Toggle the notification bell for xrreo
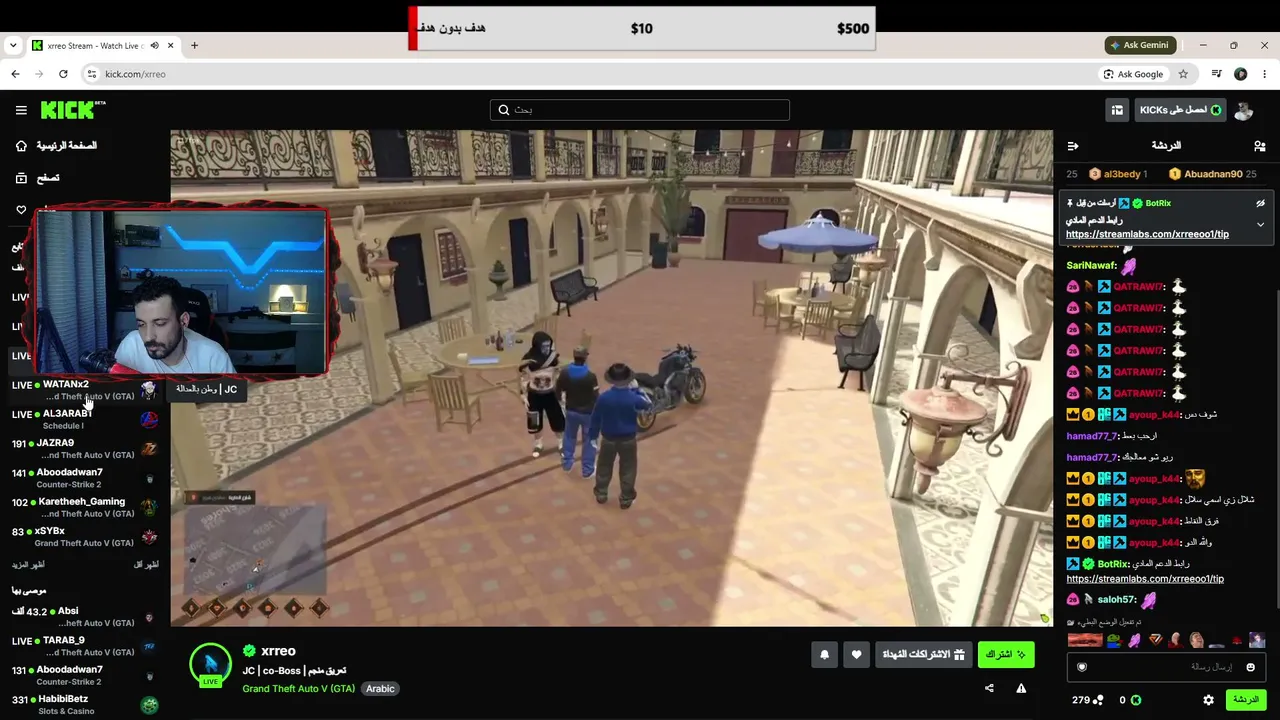 point(824,655)
